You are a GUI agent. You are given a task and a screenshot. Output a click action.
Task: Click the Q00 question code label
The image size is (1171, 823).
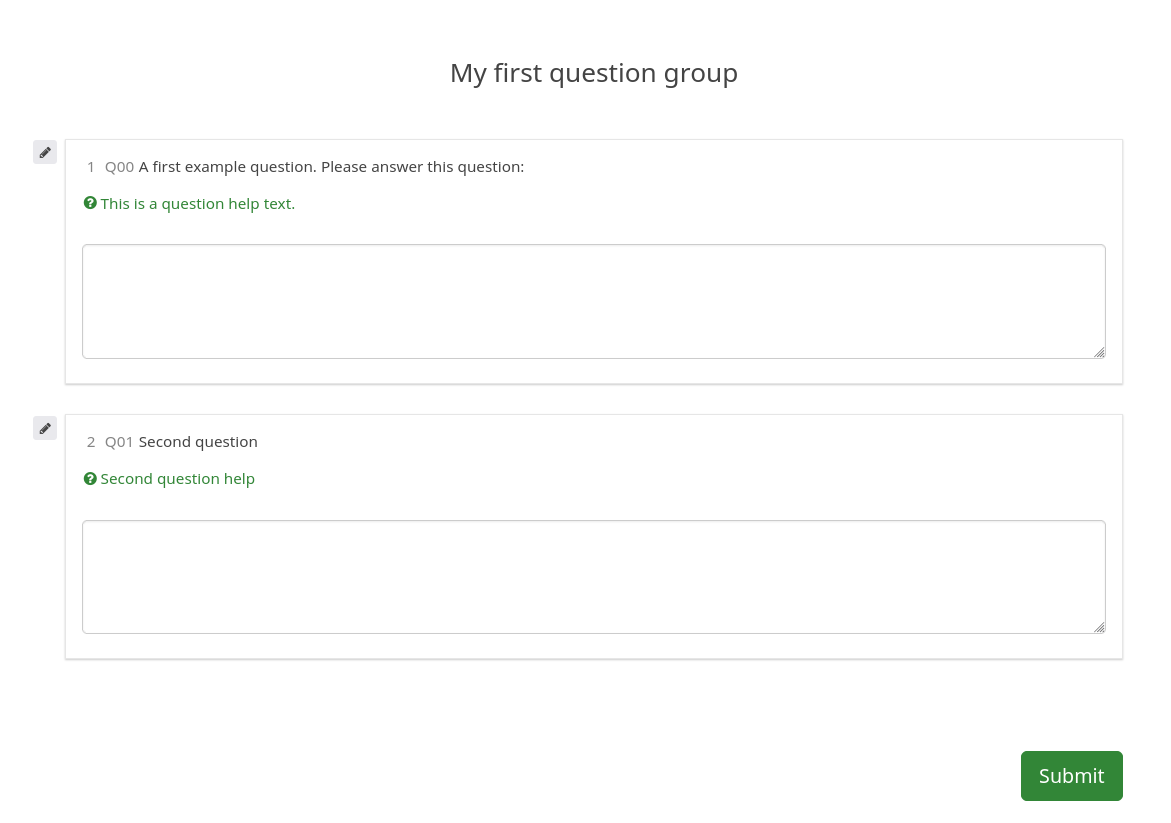pos(119,167)
